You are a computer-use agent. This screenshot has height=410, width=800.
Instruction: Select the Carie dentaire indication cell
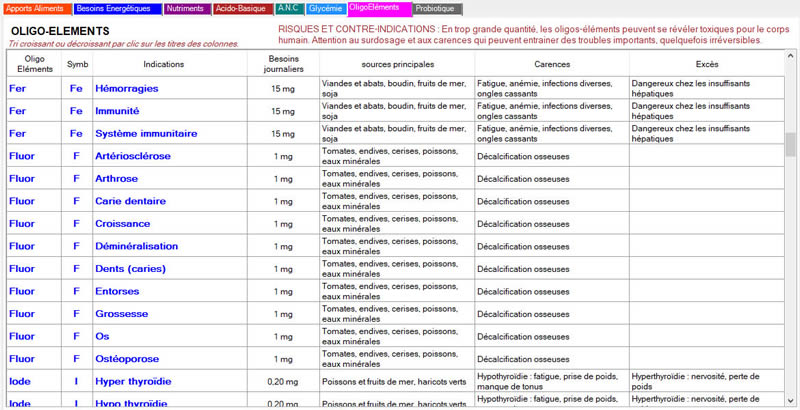pyautogui.click(x=170, y=201)
